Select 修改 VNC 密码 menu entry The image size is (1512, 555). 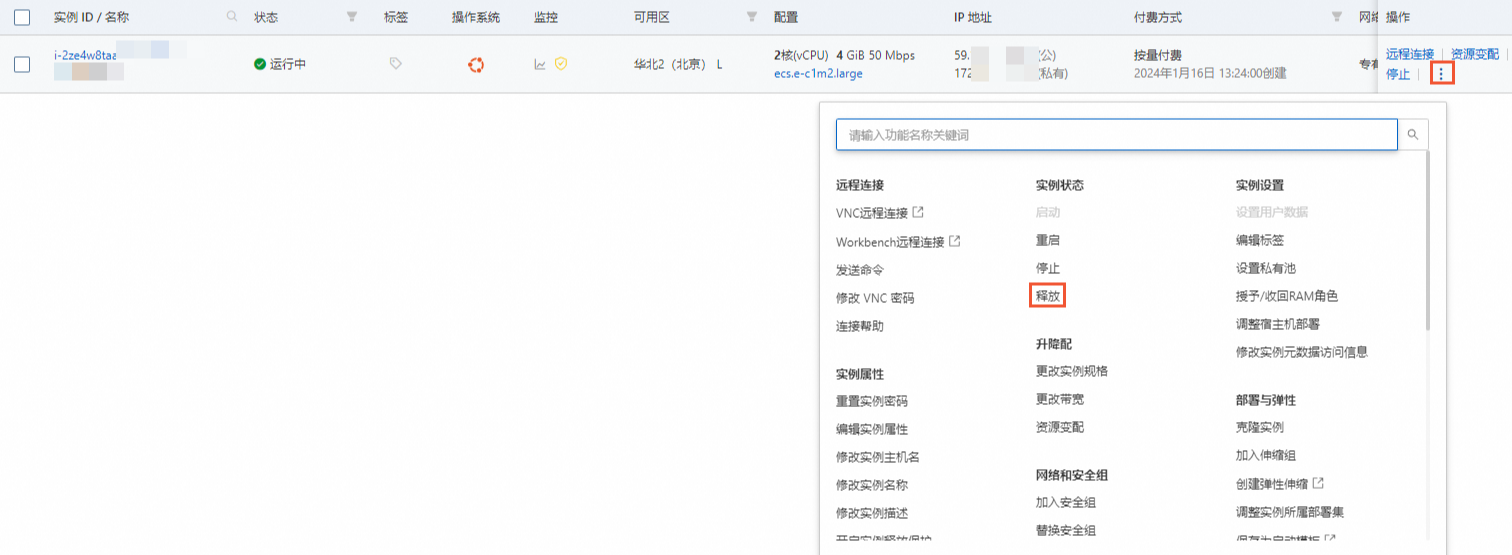[x=875, y=298]
